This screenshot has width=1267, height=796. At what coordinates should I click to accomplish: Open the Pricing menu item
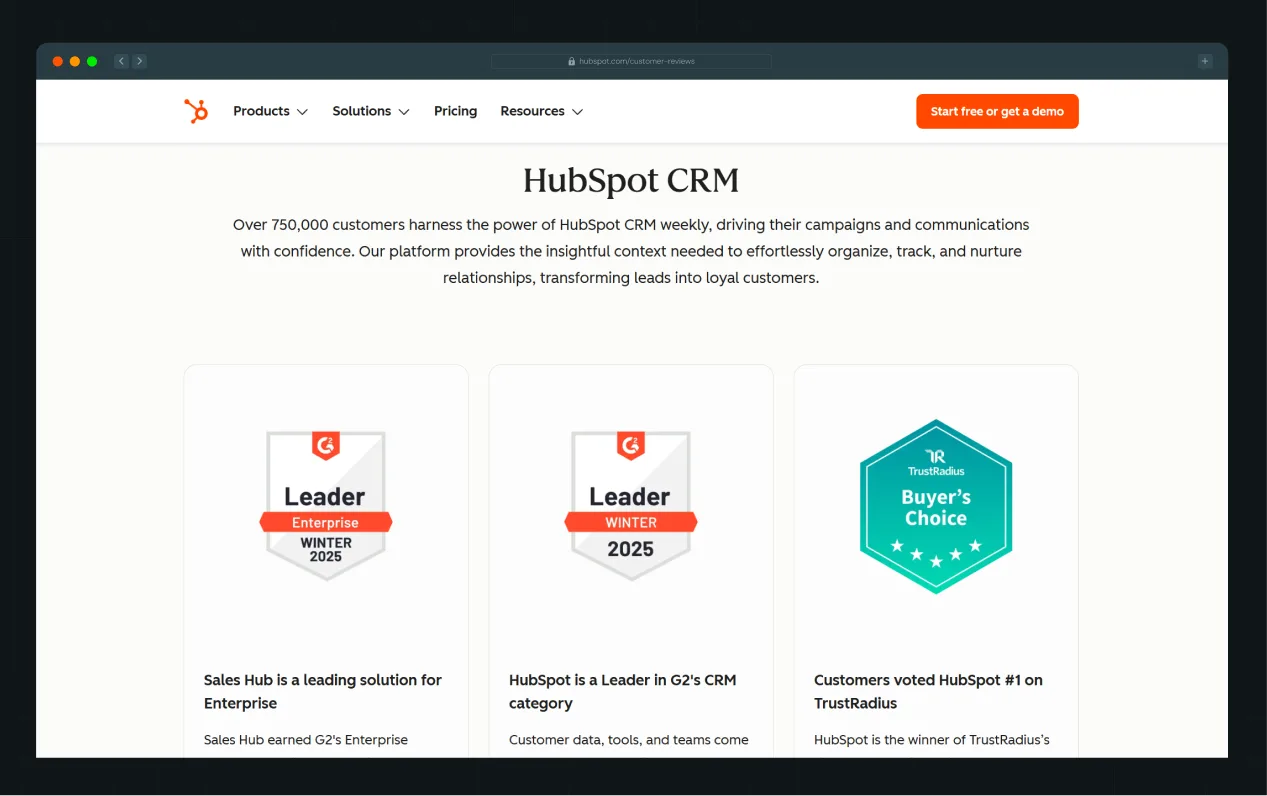[455, 111]
